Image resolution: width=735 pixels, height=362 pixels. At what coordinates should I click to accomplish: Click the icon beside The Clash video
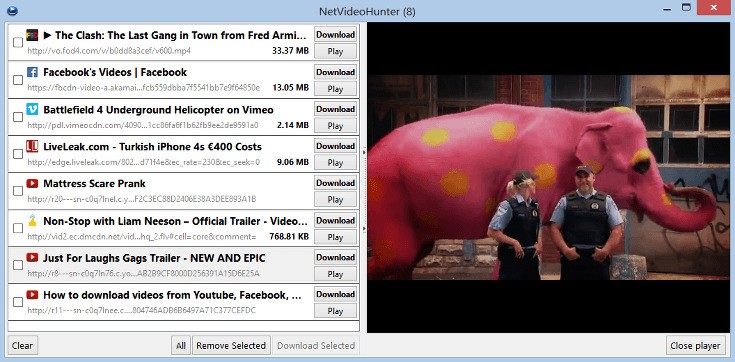[x=32, y=35]
